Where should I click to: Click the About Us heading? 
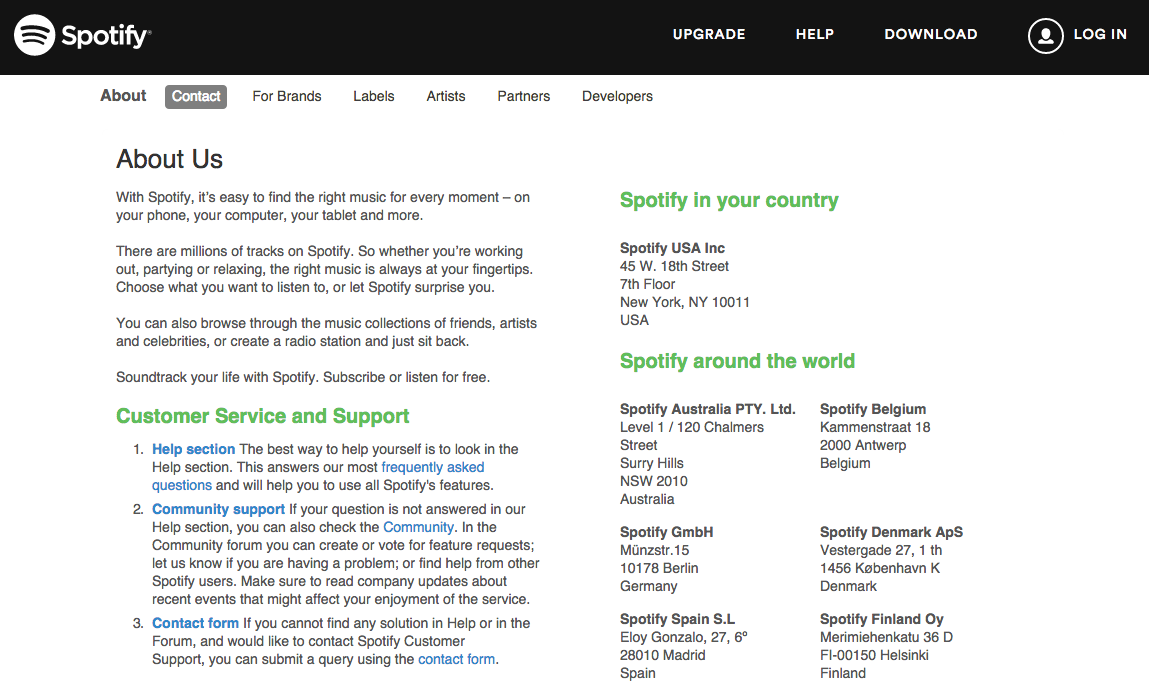click(x=169, y=159)
